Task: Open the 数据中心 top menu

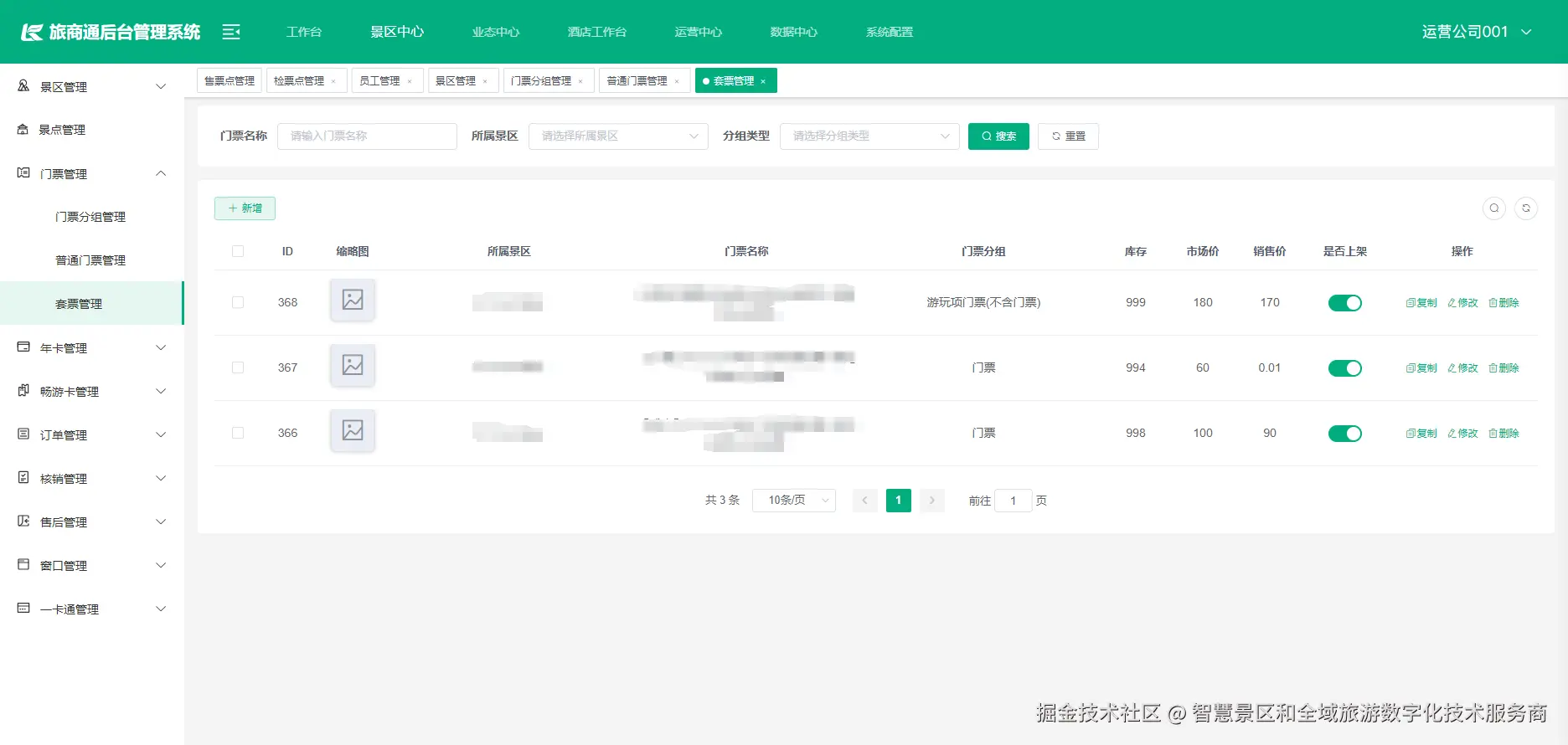Action: (794, 32)
